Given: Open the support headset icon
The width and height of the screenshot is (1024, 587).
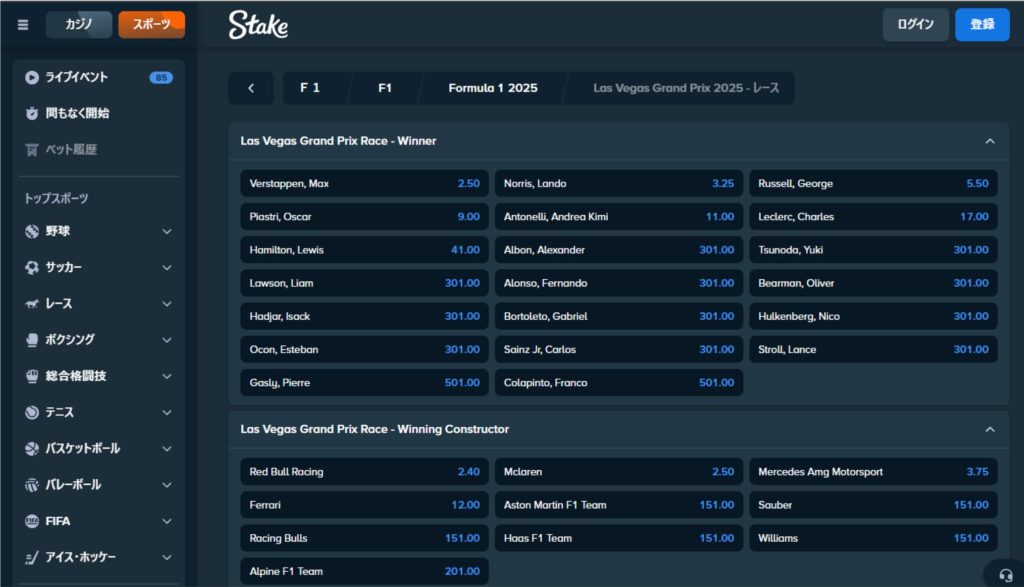Looking at the screenshot, I should (1003, 573).
